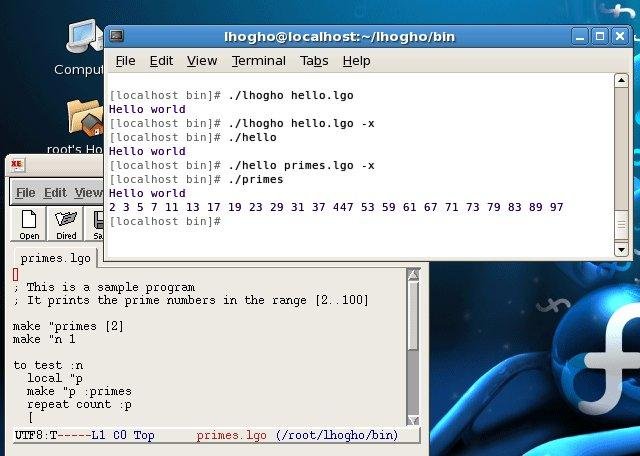The width and height of the screenshot is (640, 456).
Task: Minimize the terminal window
Action: (x=579, y=36)
